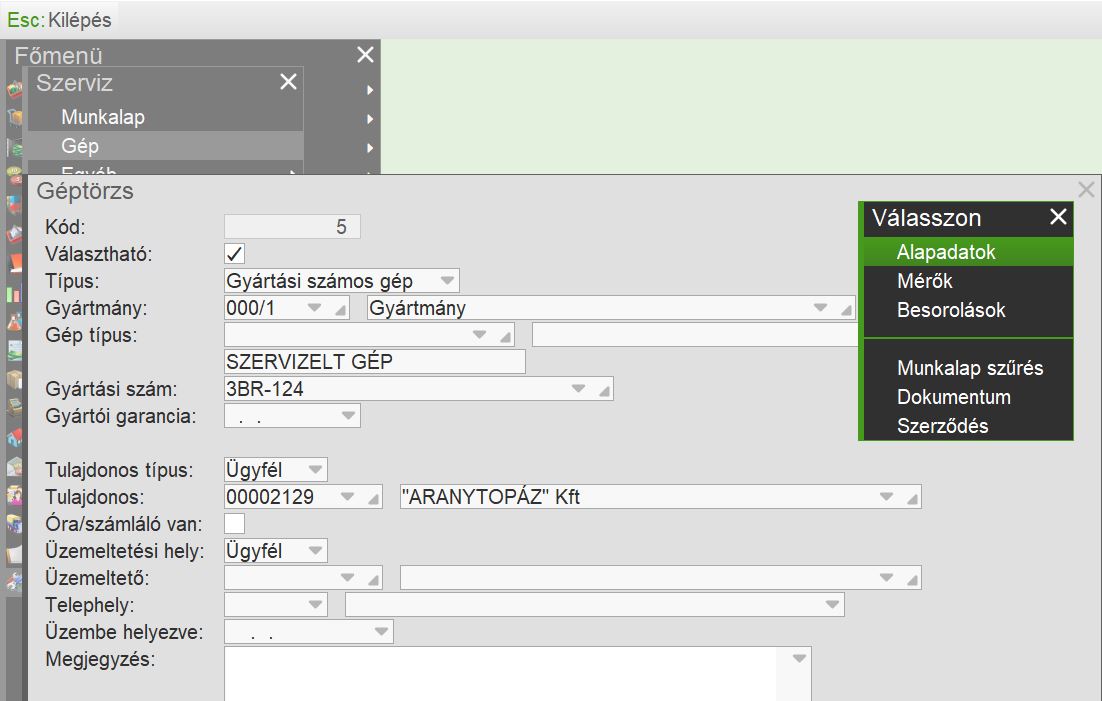Image resolution: width=1102 pixels, height=701 pixels.
Task: Select Alapadatok in the Válasszon menu
Action: point(968,252)
